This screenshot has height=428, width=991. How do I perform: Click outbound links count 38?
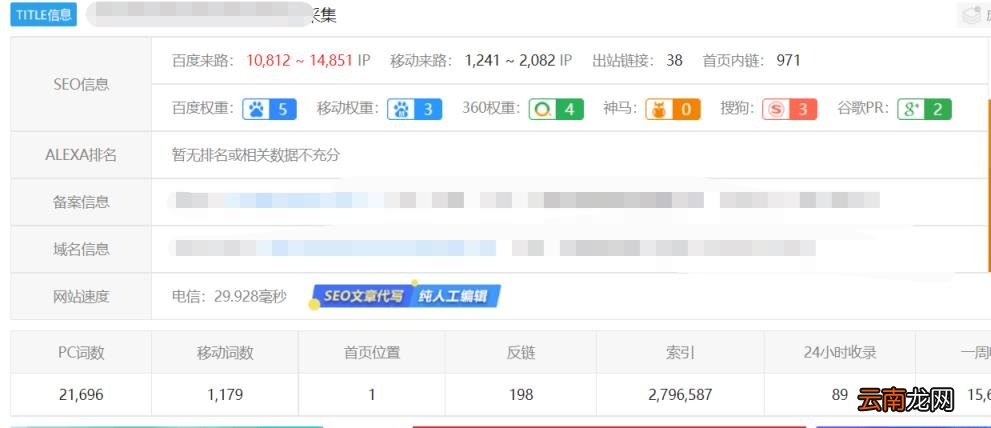pyautogui.click(x=674, y=61)
